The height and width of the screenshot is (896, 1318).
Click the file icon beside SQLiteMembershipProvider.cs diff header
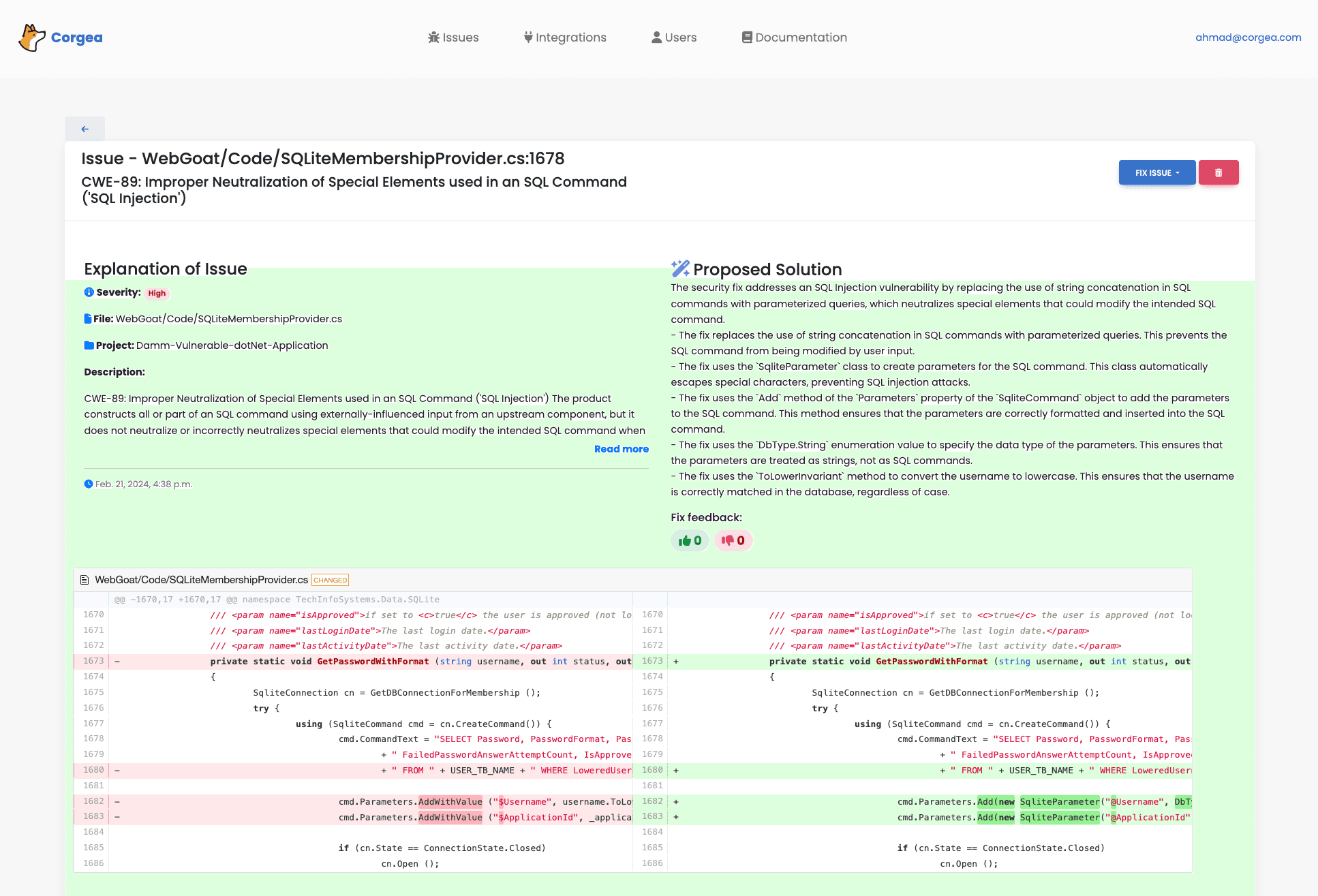pos(85,580)
